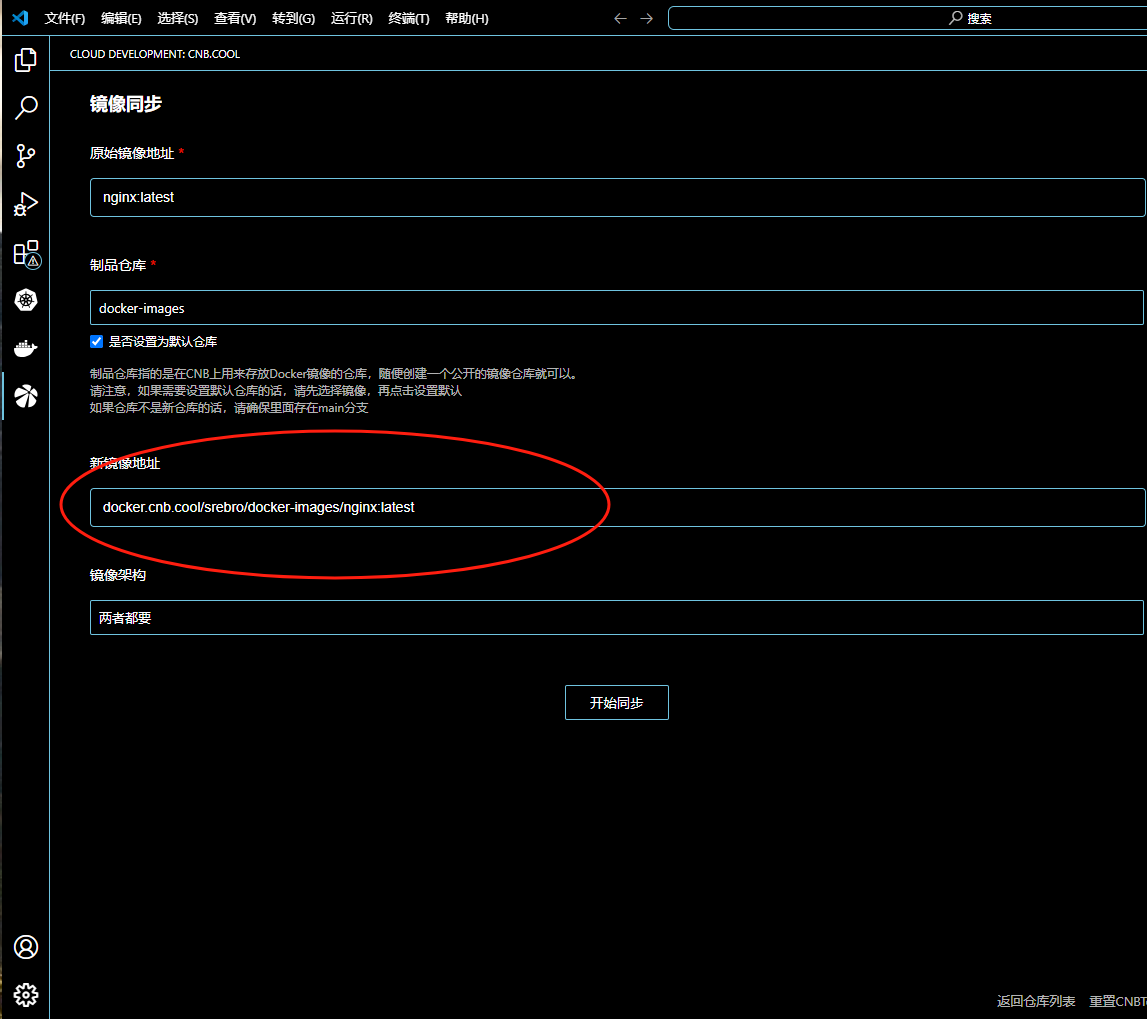
Task: Uncheck 是否设置为默认仓库 checkbox
Action: 96,341
